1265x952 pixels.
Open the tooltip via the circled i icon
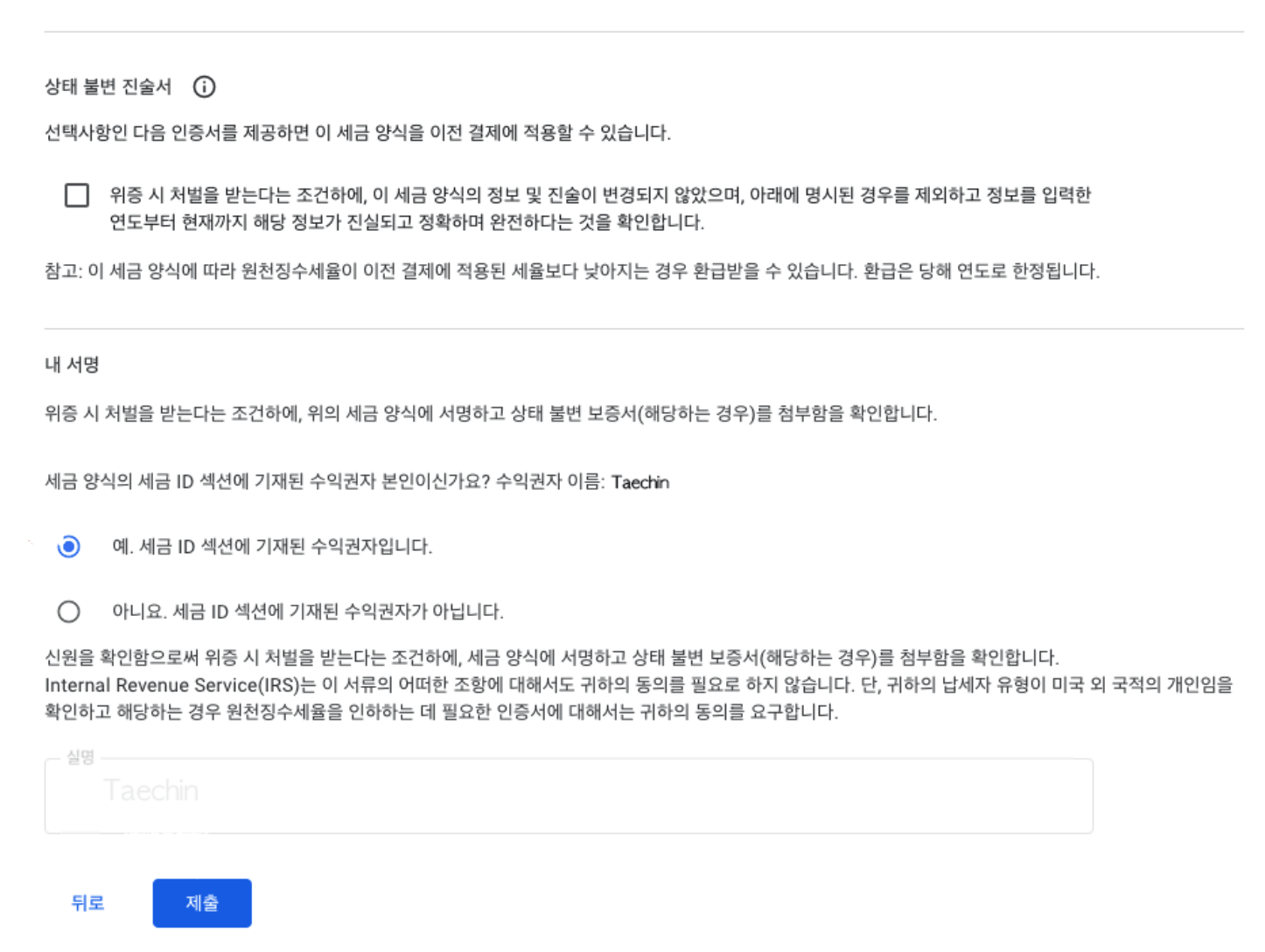point(204,87)
